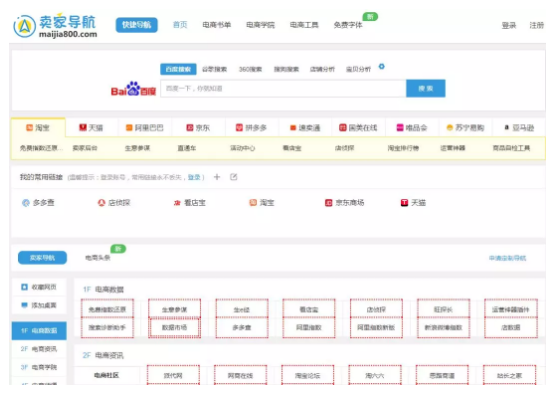Viewport: 557px width, 397px height.
Task: Select 3F 电商学院 in left sidebar
Action: [39, 367]
